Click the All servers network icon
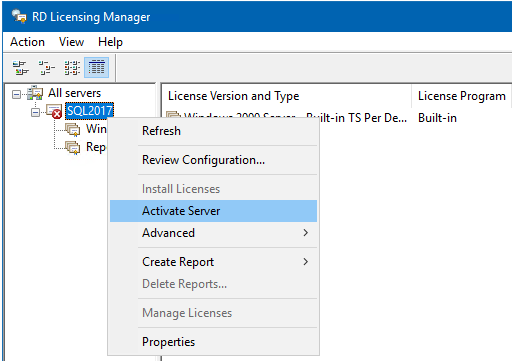Viewport: 512px width, 361px height. (x=35, y=93)
